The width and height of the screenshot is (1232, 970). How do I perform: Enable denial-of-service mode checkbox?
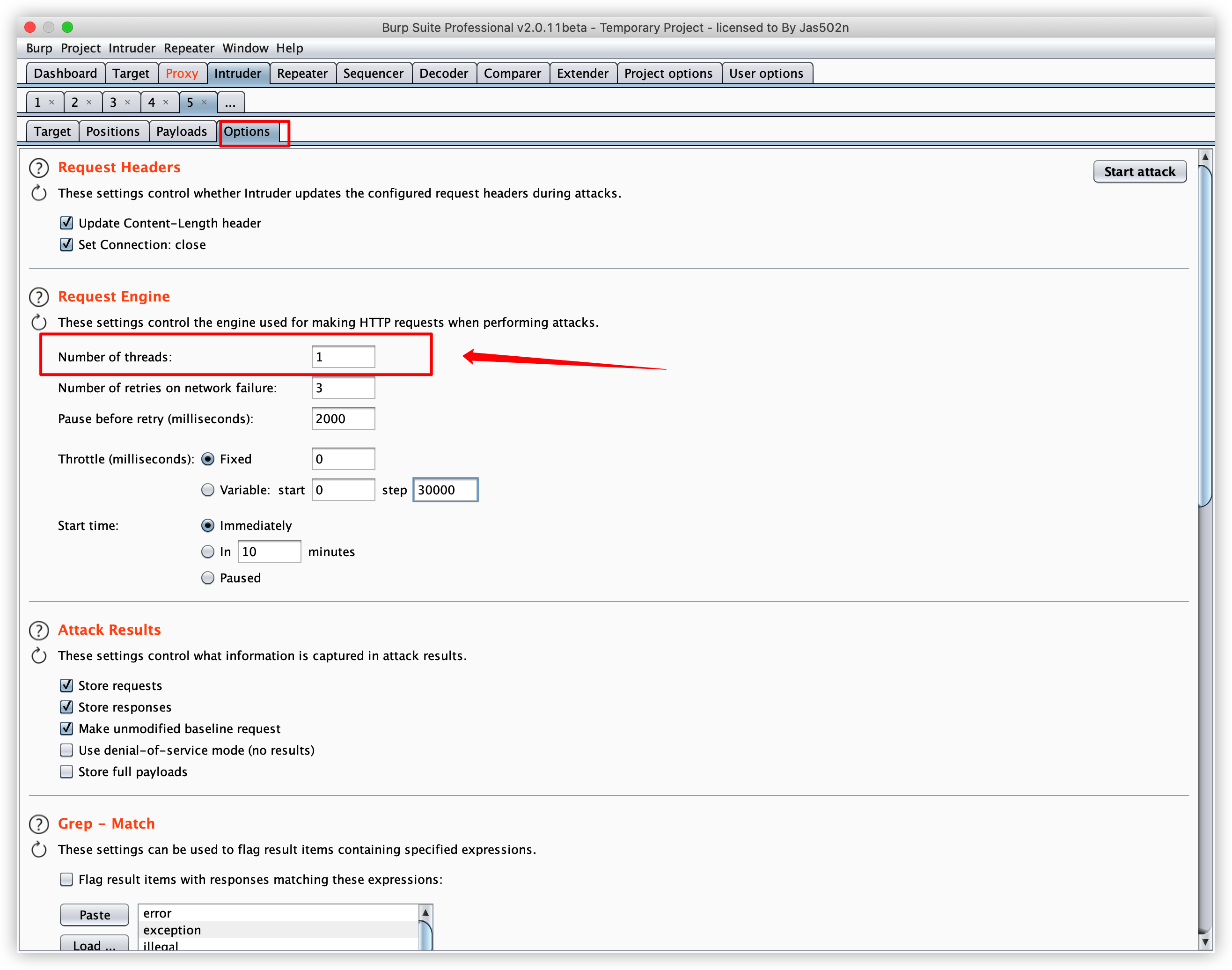pos(66,750)
